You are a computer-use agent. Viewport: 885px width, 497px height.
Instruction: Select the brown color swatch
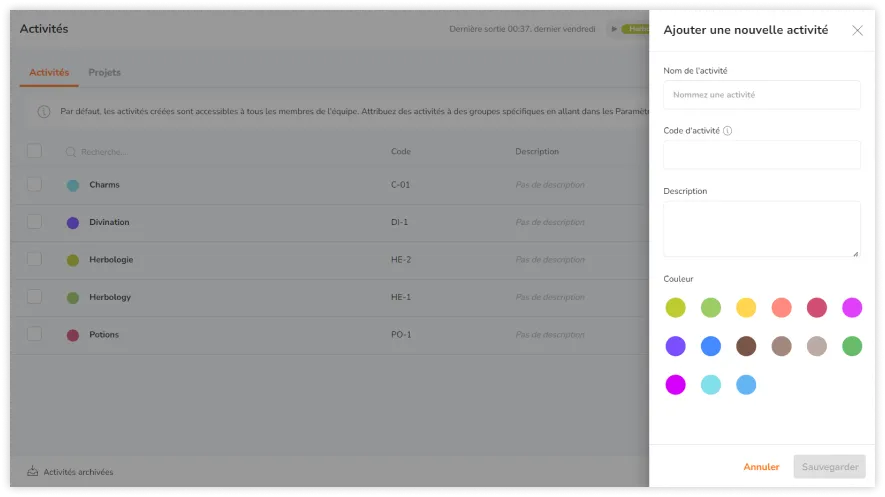pyautogui.click(x=746, y=346)
